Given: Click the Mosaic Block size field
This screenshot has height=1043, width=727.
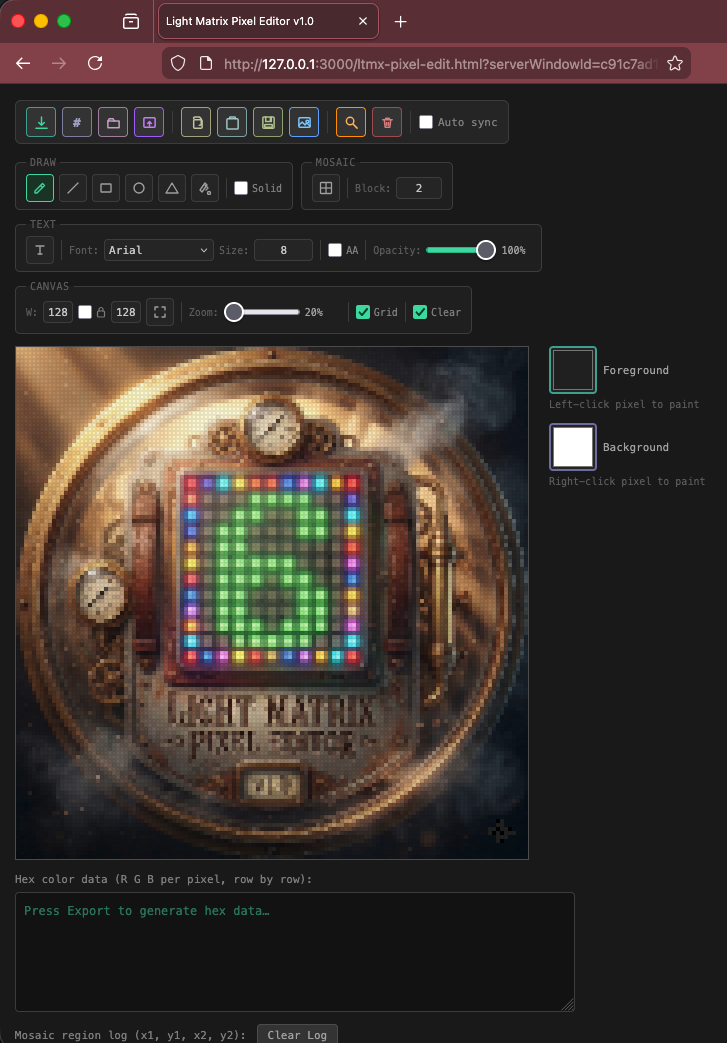Looking at the screenshot, I should (419, 188).
